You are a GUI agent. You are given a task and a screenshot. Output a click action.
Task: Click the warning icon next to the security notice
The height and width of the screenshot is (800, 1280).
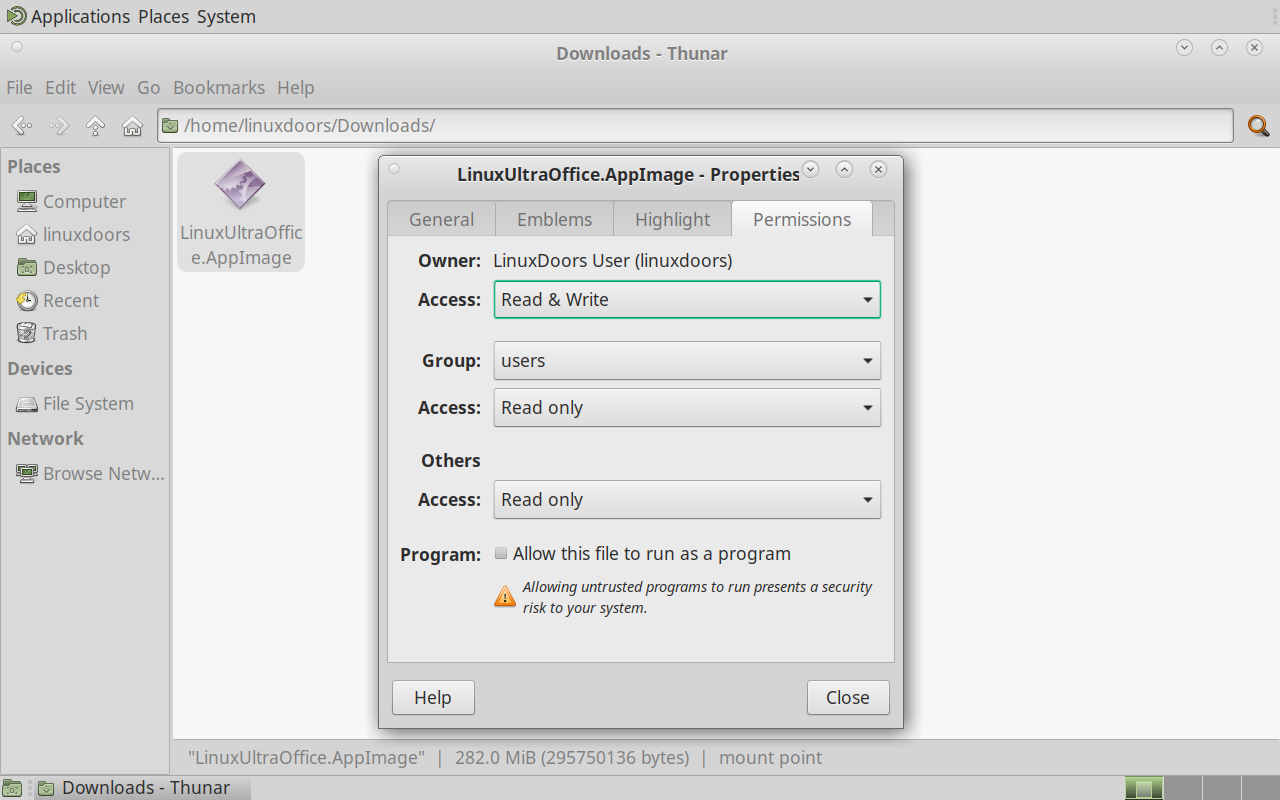pos(505,596)
